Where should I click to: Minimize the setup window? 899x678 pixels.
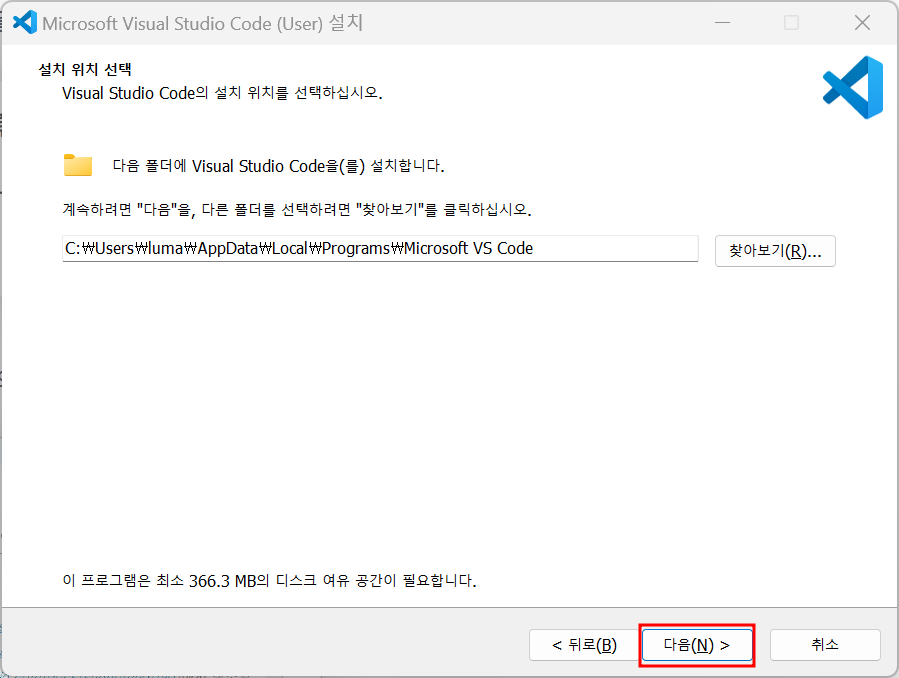click(722, 23)
